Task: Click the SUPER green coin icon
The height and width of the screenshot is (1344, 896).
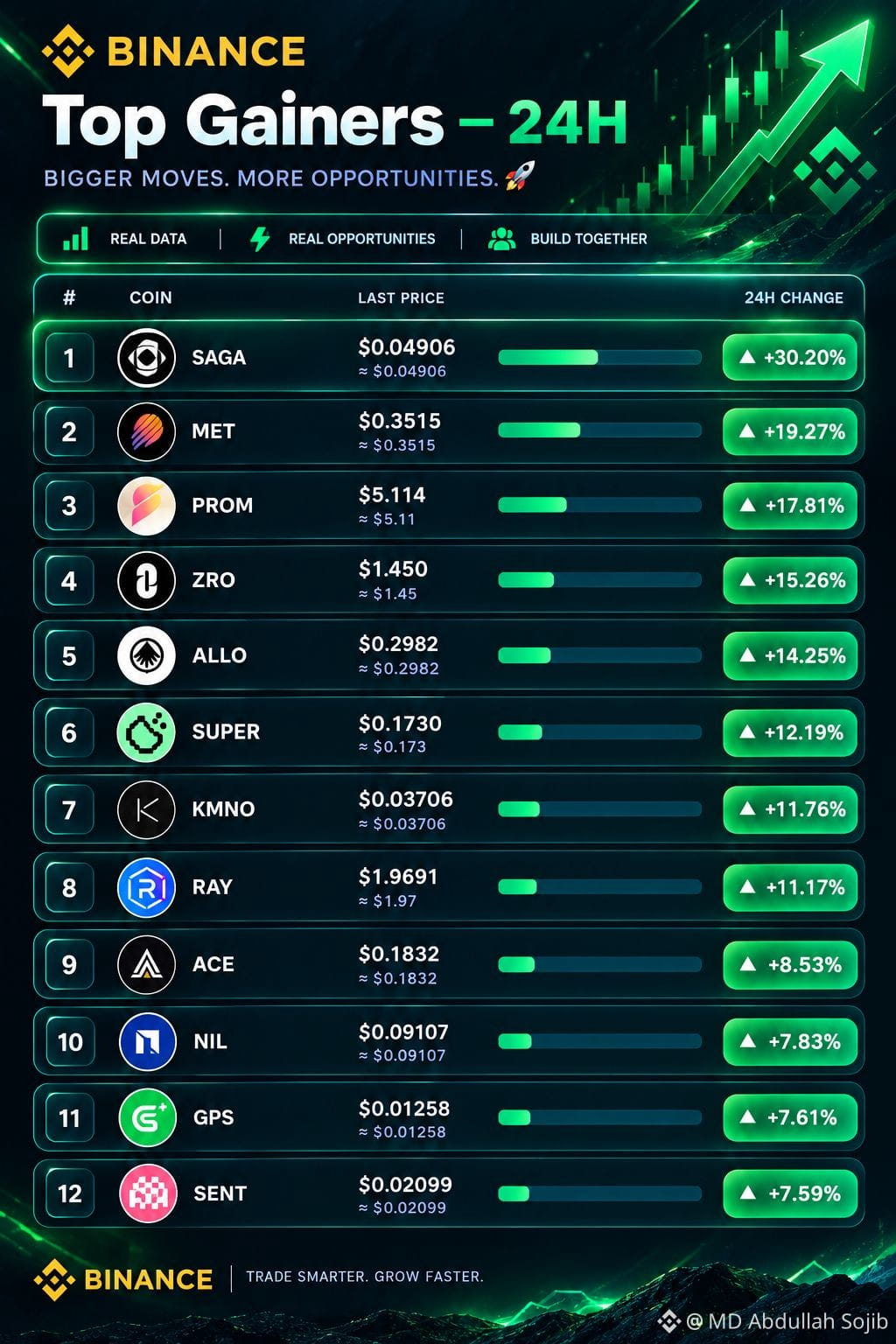Action: click(146, 732)
